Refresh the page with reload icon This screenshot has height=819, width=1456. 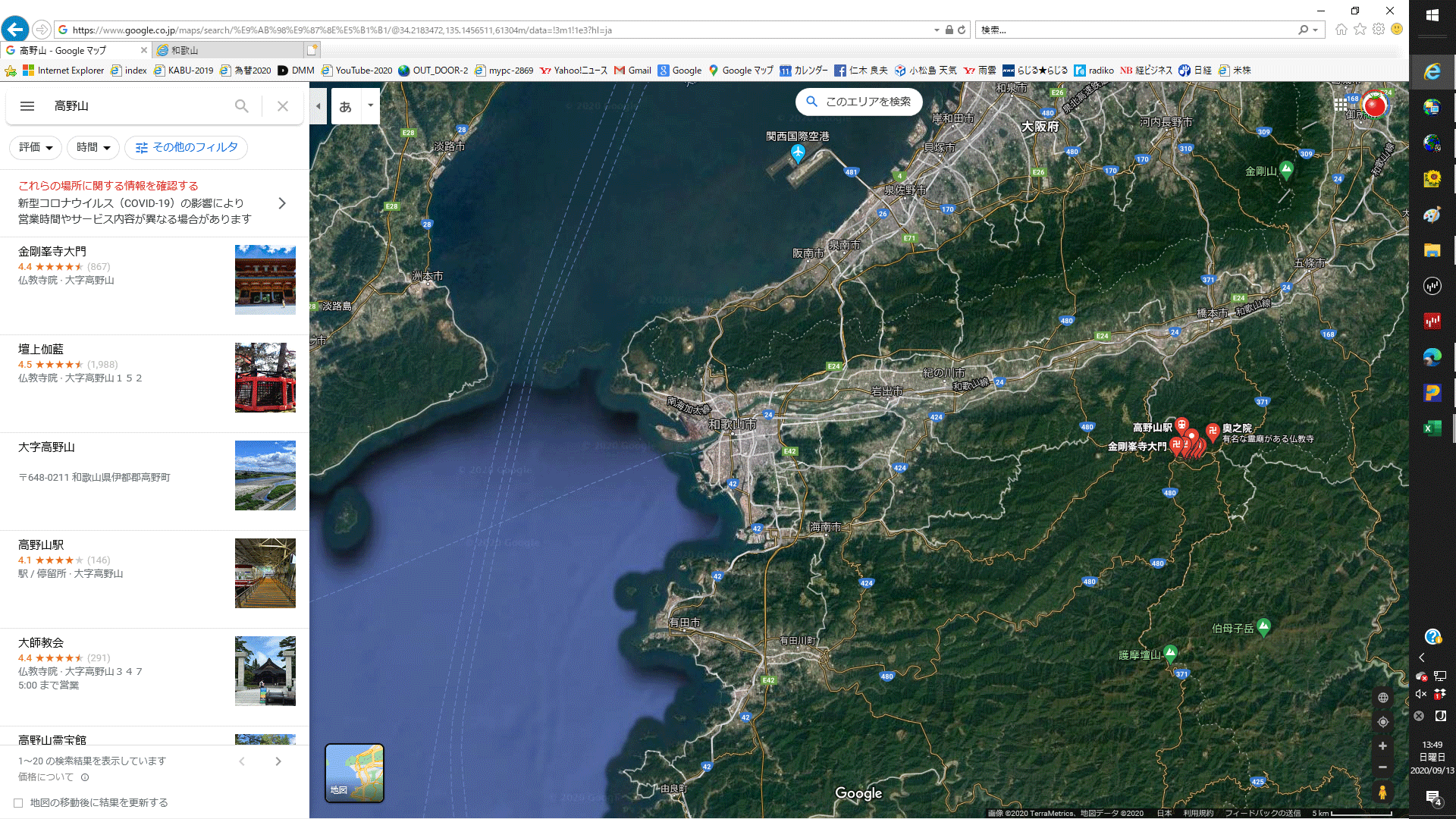coord(962,30)
